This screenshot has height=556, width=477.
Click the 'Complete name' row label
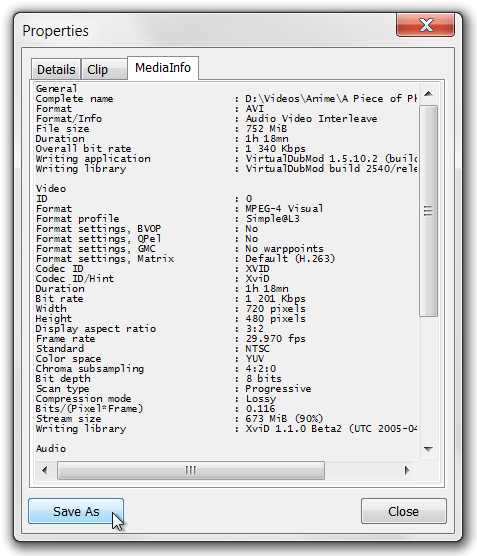74,99
